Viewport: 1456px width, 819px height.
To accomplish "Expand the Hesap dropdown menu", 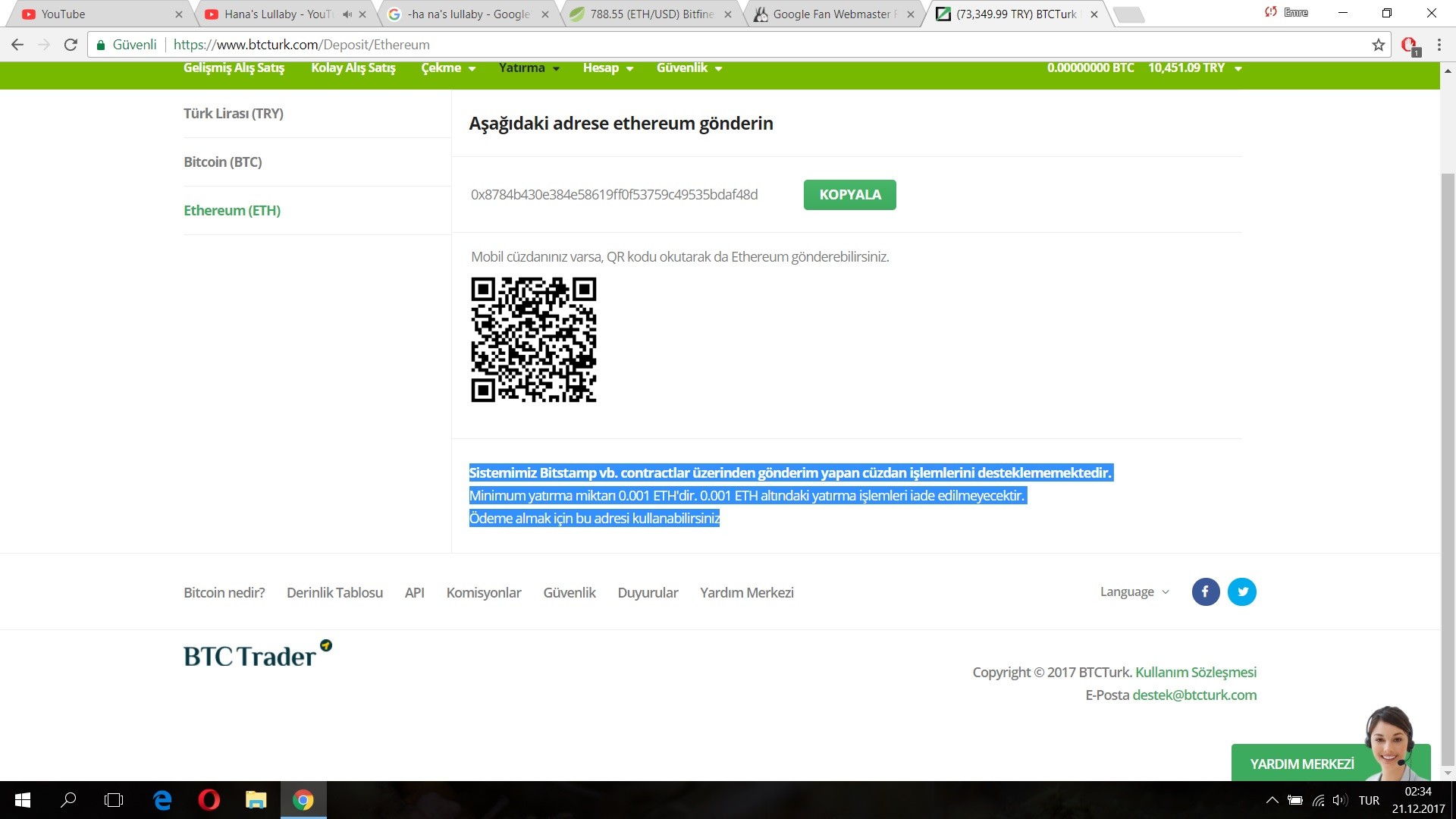I will click(x=608, y=67).
